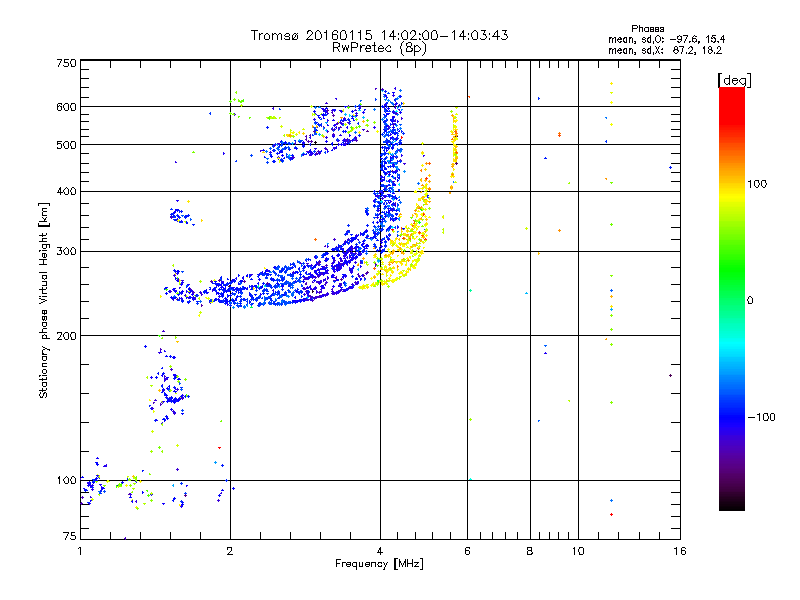Select the "mean, sd,O: -97.6, 15.4" line

666,39
